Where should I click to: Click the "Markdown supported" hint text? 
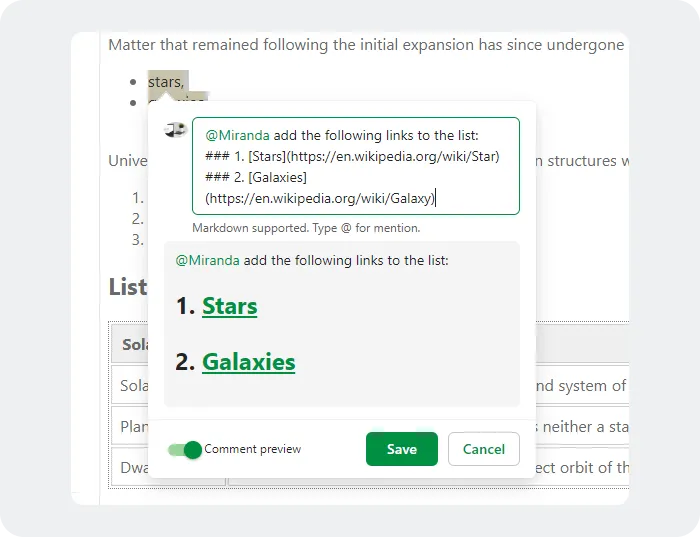306,228
